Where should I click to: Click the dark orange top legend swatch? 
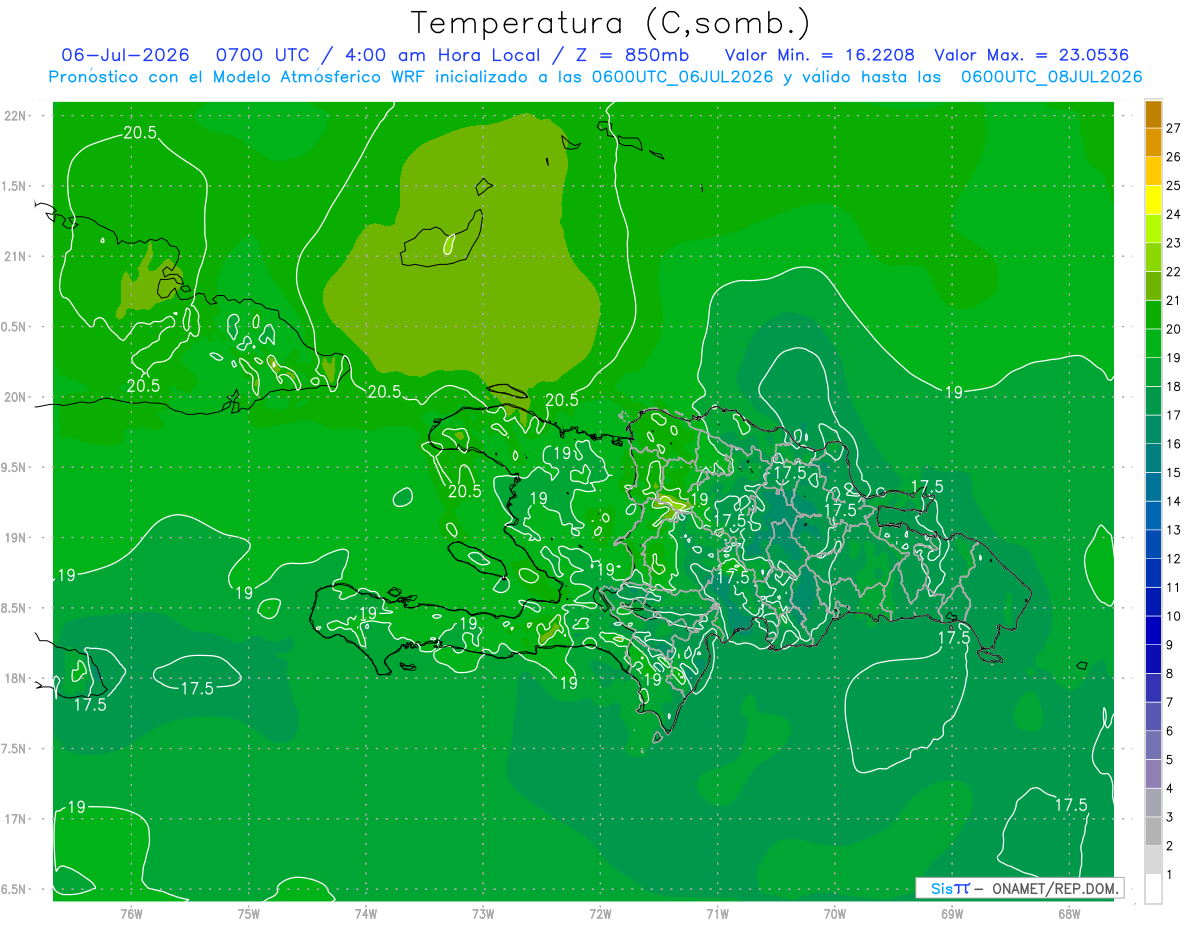1153,114
